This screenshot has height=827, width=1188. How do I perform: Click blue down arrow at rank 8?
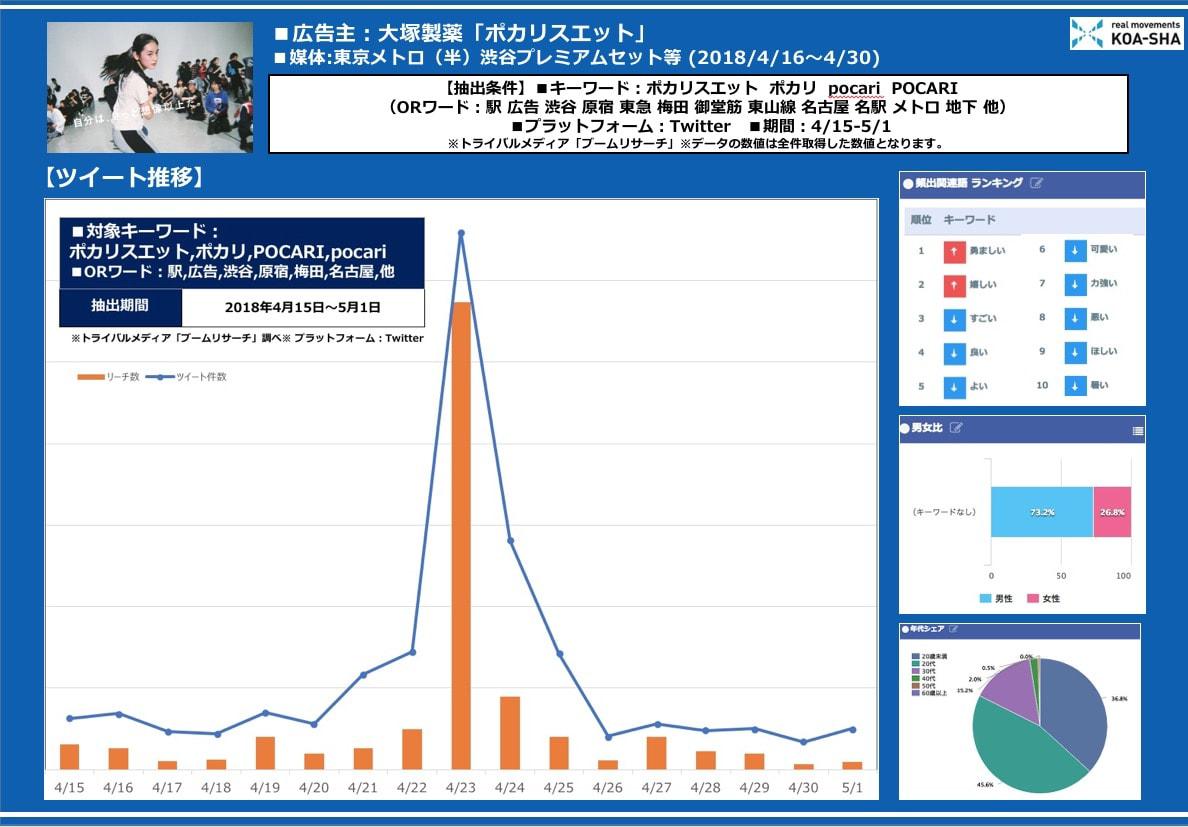pos(1075,318)
